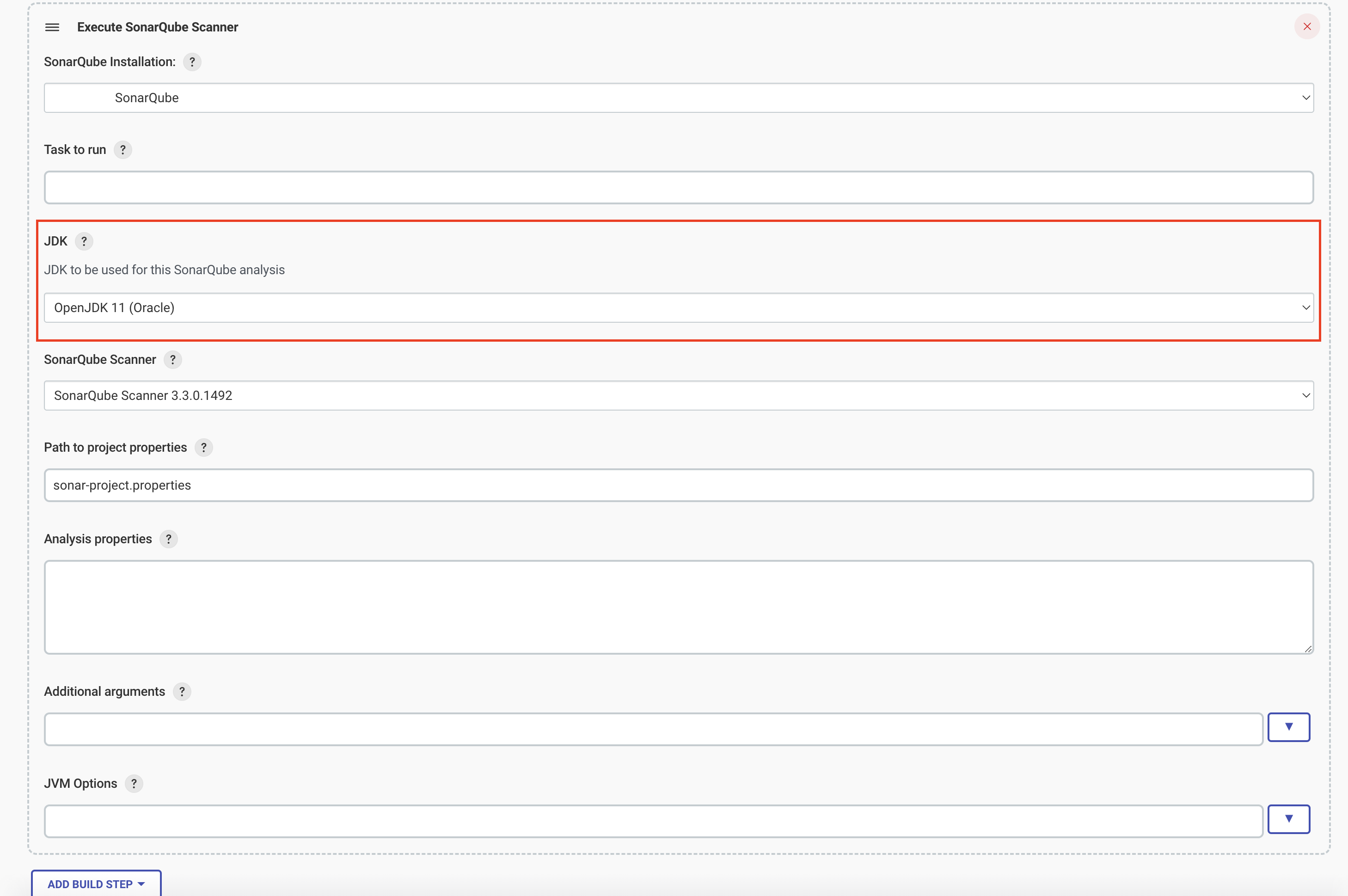Click the Add Build Step button
The height and width of the screenshot is (896, 1348).
(x=96, y=884)
